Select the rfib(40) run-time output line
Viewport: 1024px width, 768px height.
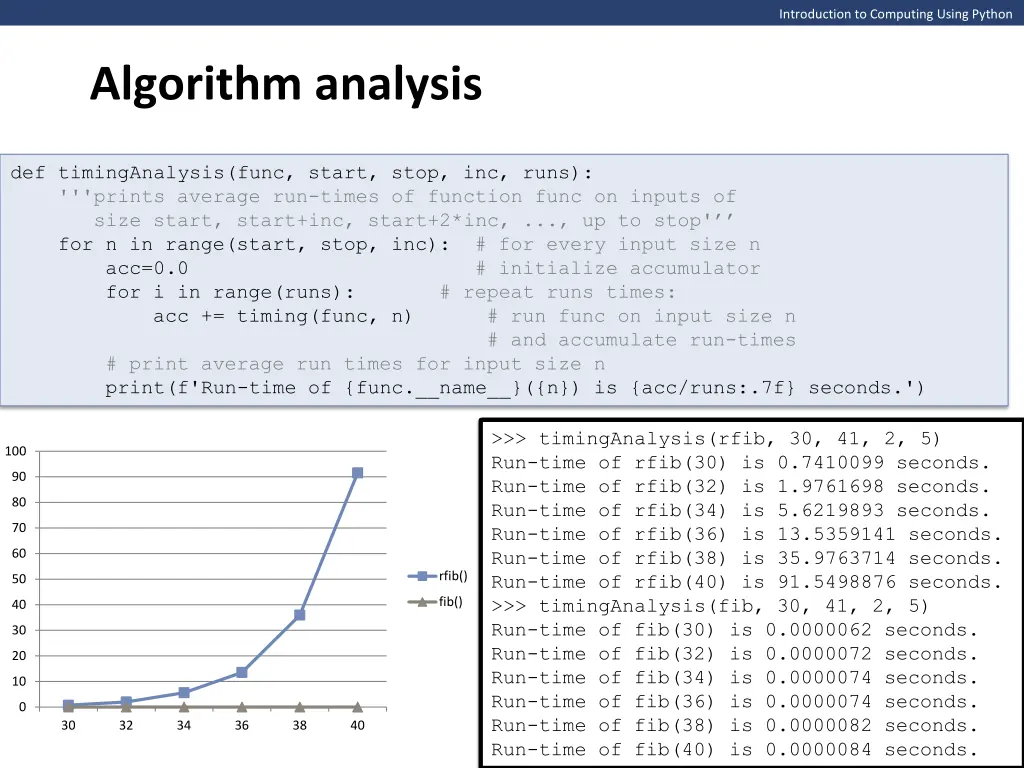click(740, 582)
